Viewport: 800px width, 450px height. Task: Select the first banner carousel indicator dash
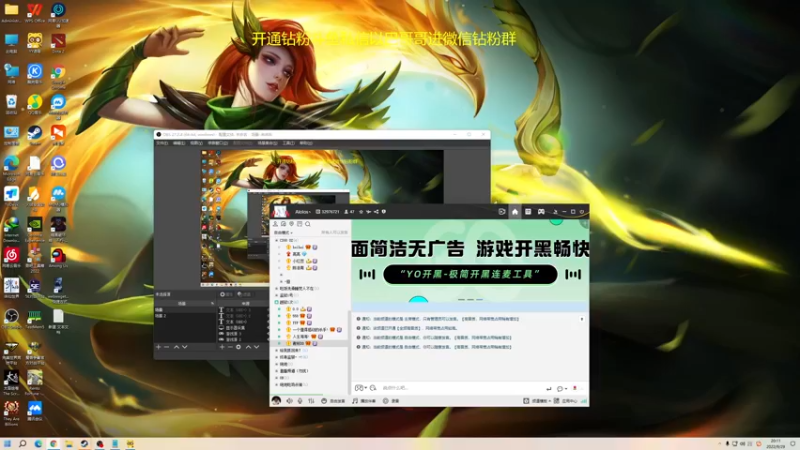[x=462, y=299]
